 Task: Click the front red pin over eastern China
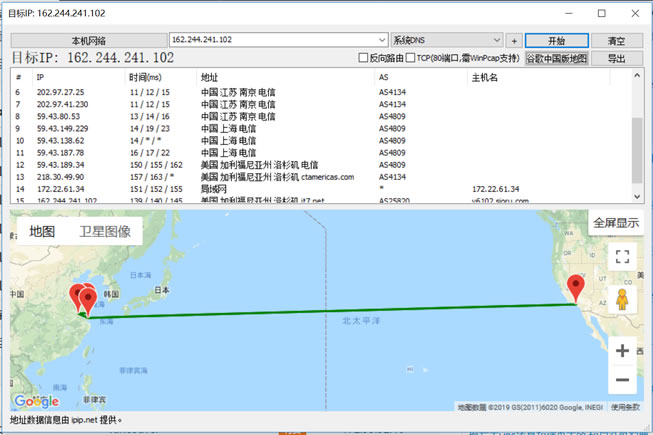(x=88, y=301)
